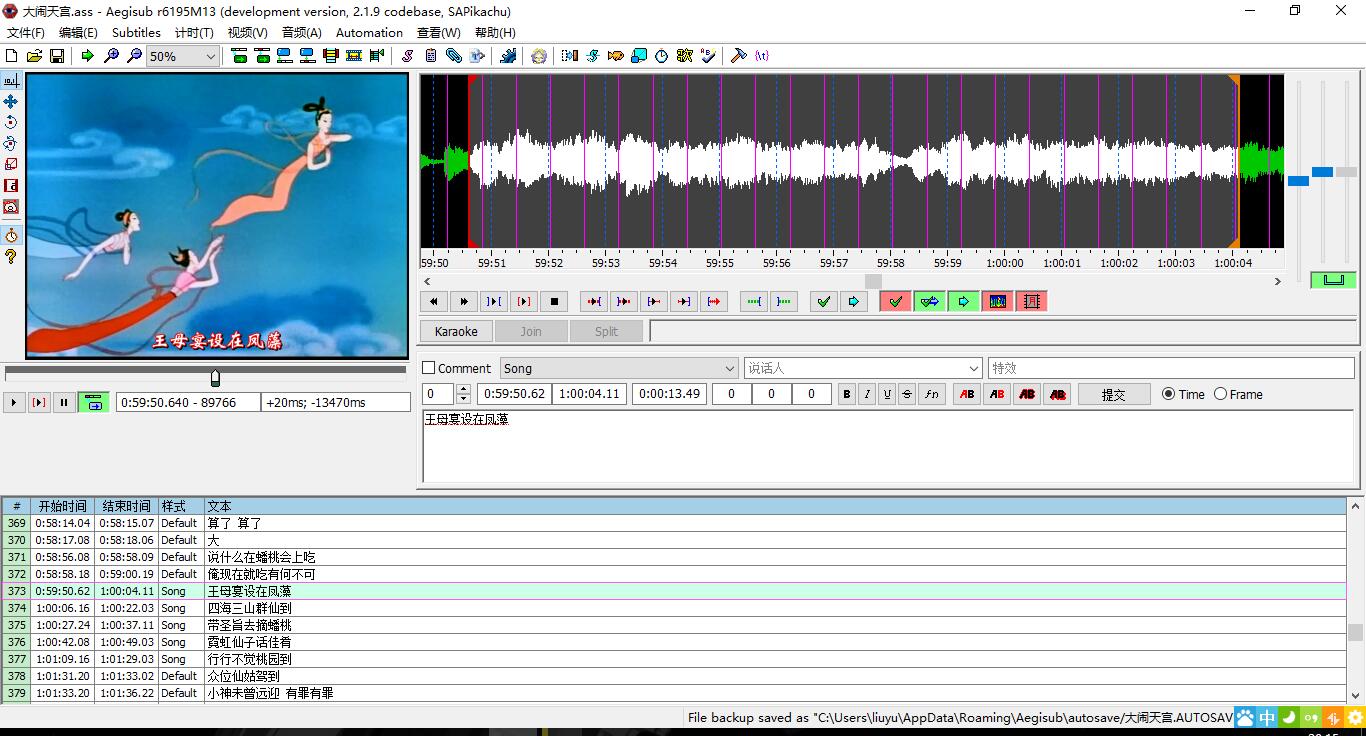Apply italics with the I button
The image size is (1366, 736).
(867, 394)
